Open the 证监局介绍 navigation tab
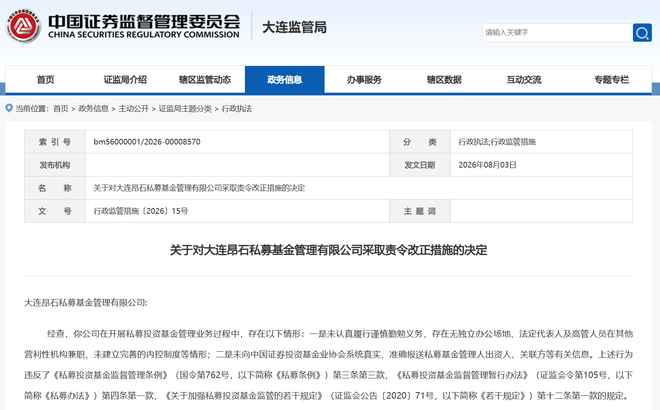 (x=125, y=80)
